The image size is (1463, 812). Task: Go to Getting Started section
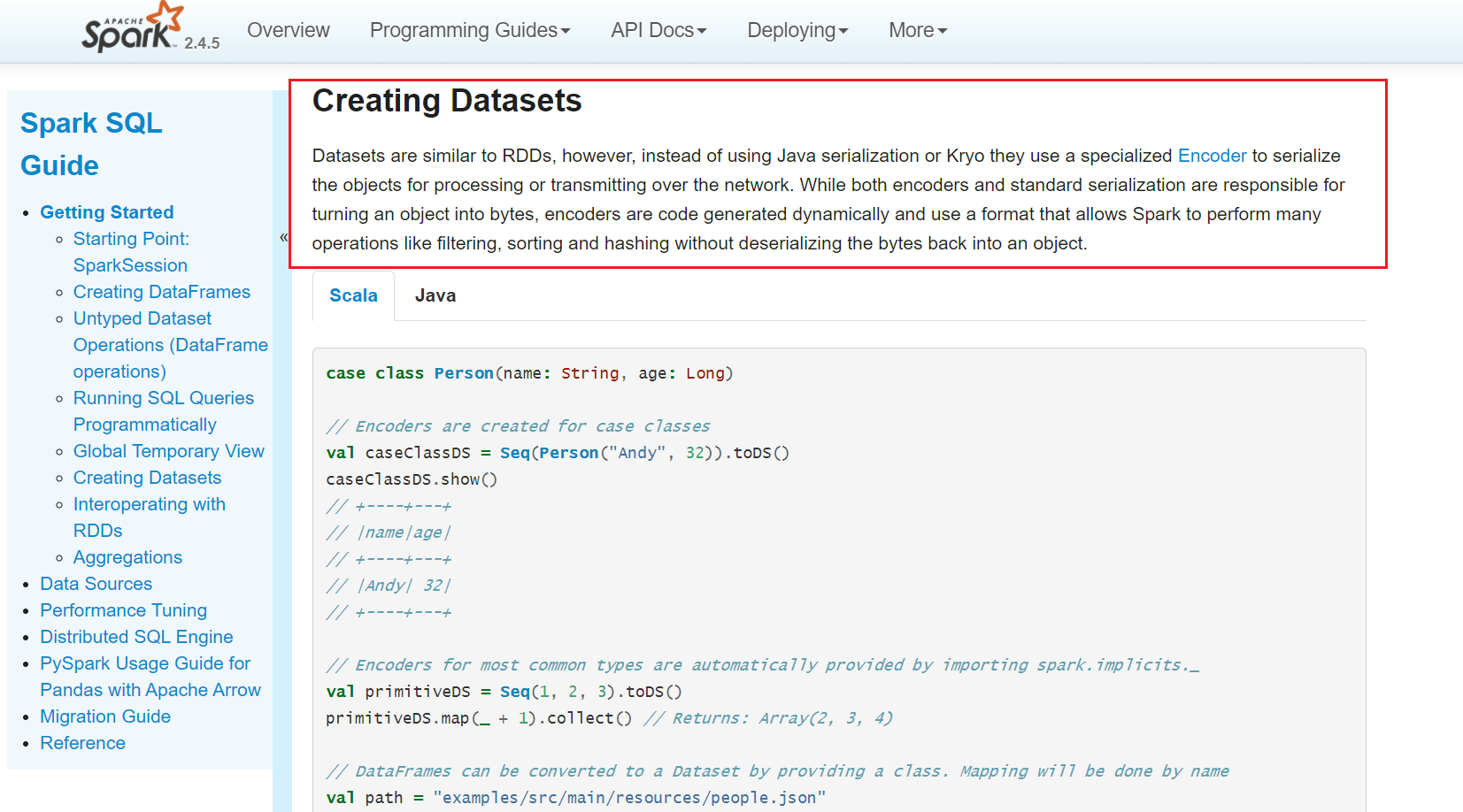coord(107,212)
